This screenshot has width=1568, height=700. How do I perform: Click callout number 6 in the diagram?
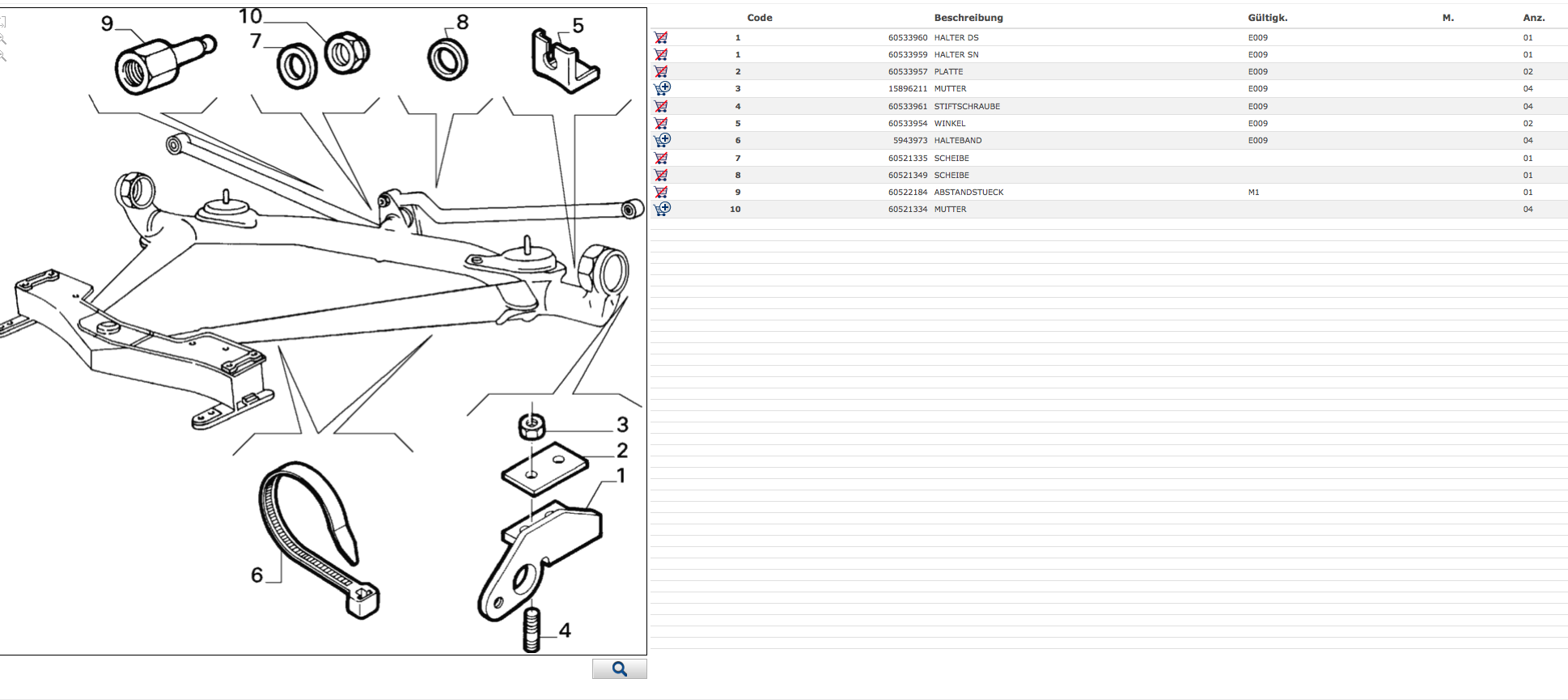click(x=257, y=575)
